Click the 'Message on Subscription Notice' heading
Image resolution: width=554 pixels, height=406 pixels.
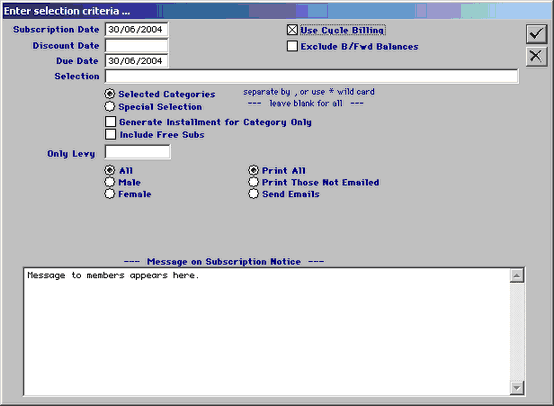pos(224,262)
